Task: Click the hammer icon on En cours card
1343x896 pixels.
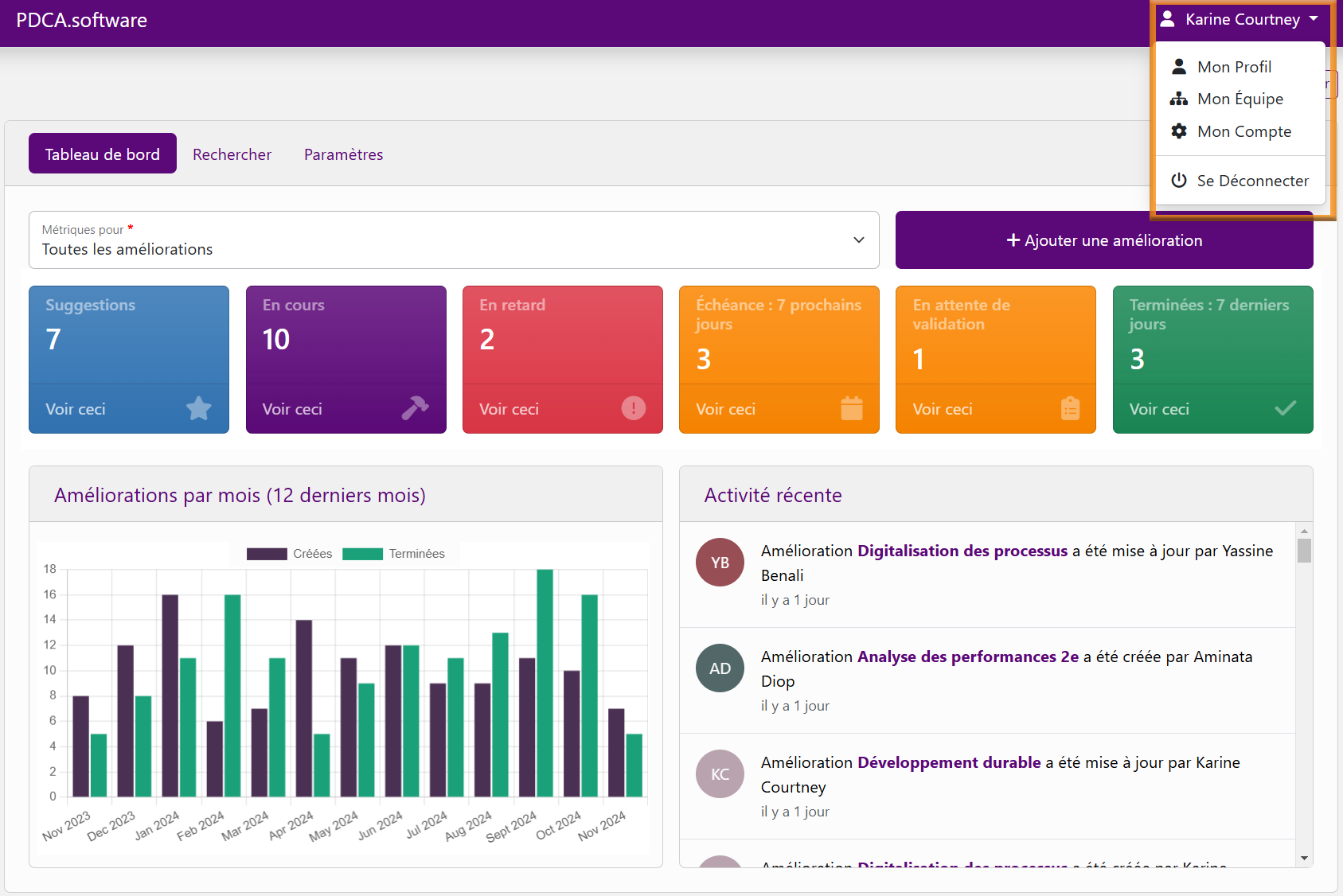Action: [416, 408]
